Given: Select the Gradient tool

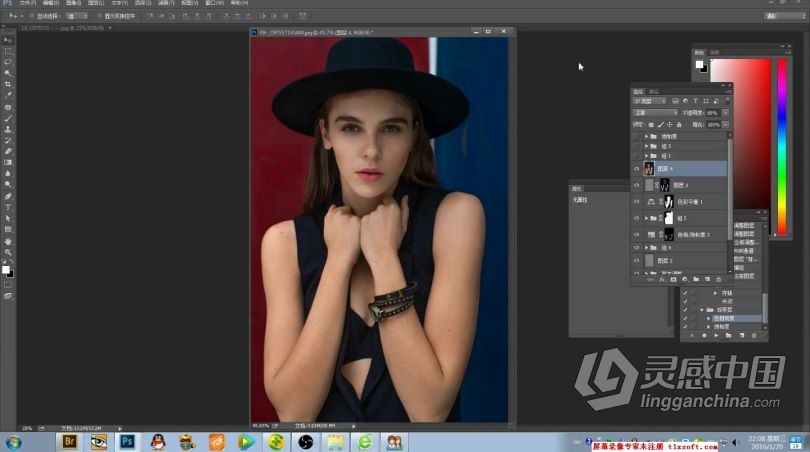Looking at the screenshot, I should point(8,162).
